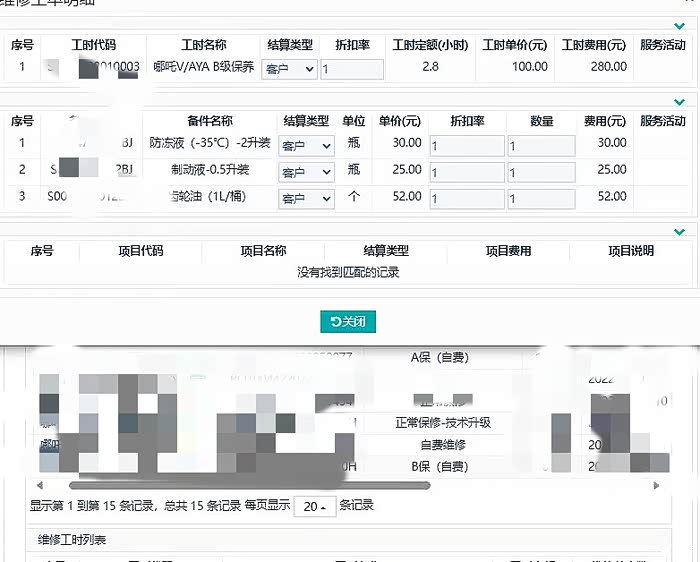The height and width of the screenshot is (562, 700).
Task: Click 项目费用 column header
Action: (x=508, y=251)
